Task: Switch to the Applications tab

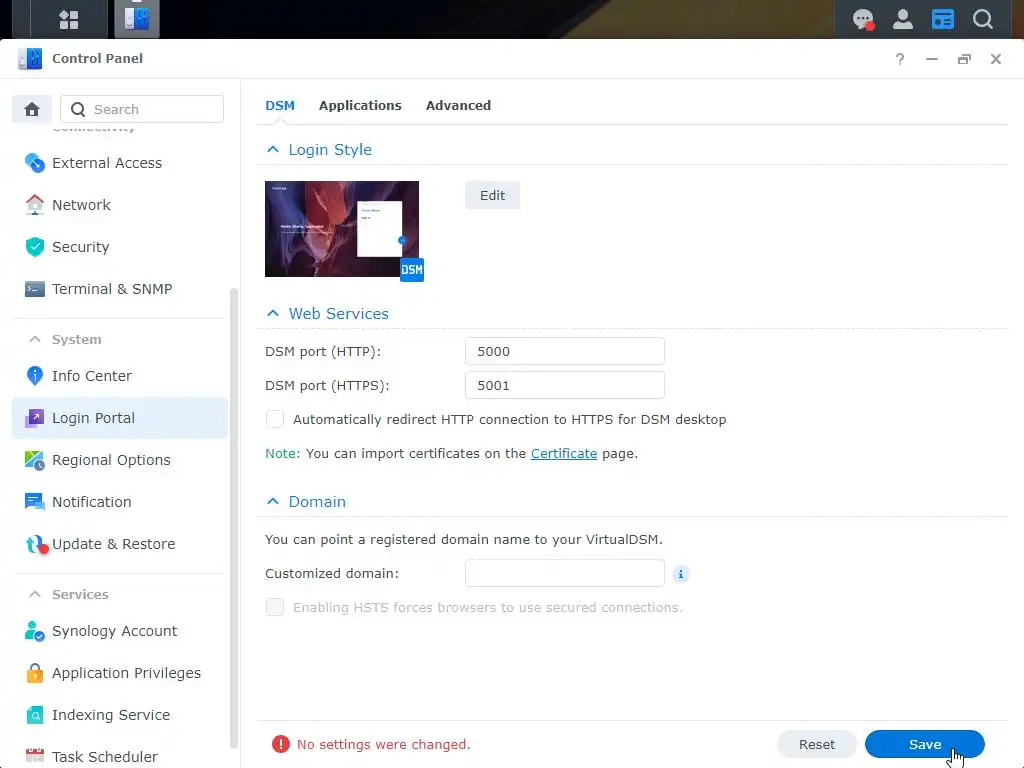Action: [360, 106]
